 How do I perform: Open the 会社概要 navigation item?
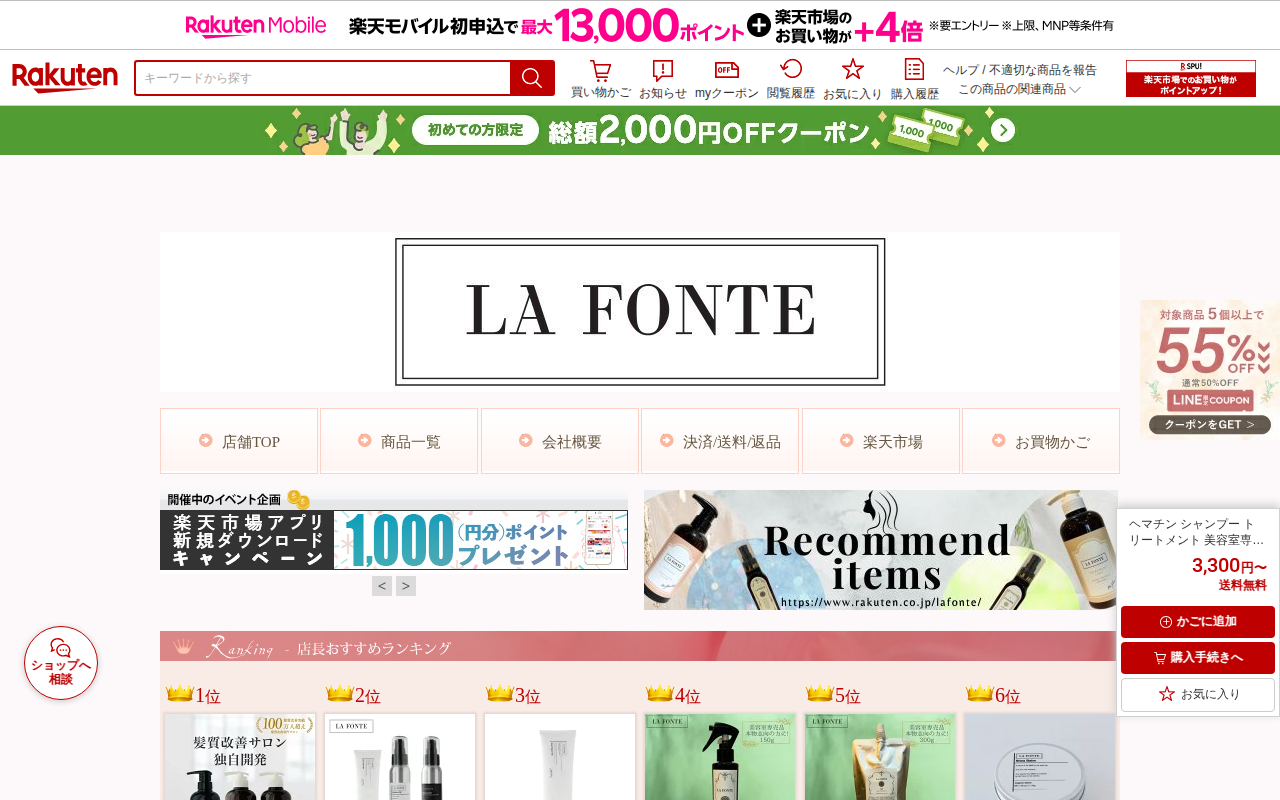point(560,441)
